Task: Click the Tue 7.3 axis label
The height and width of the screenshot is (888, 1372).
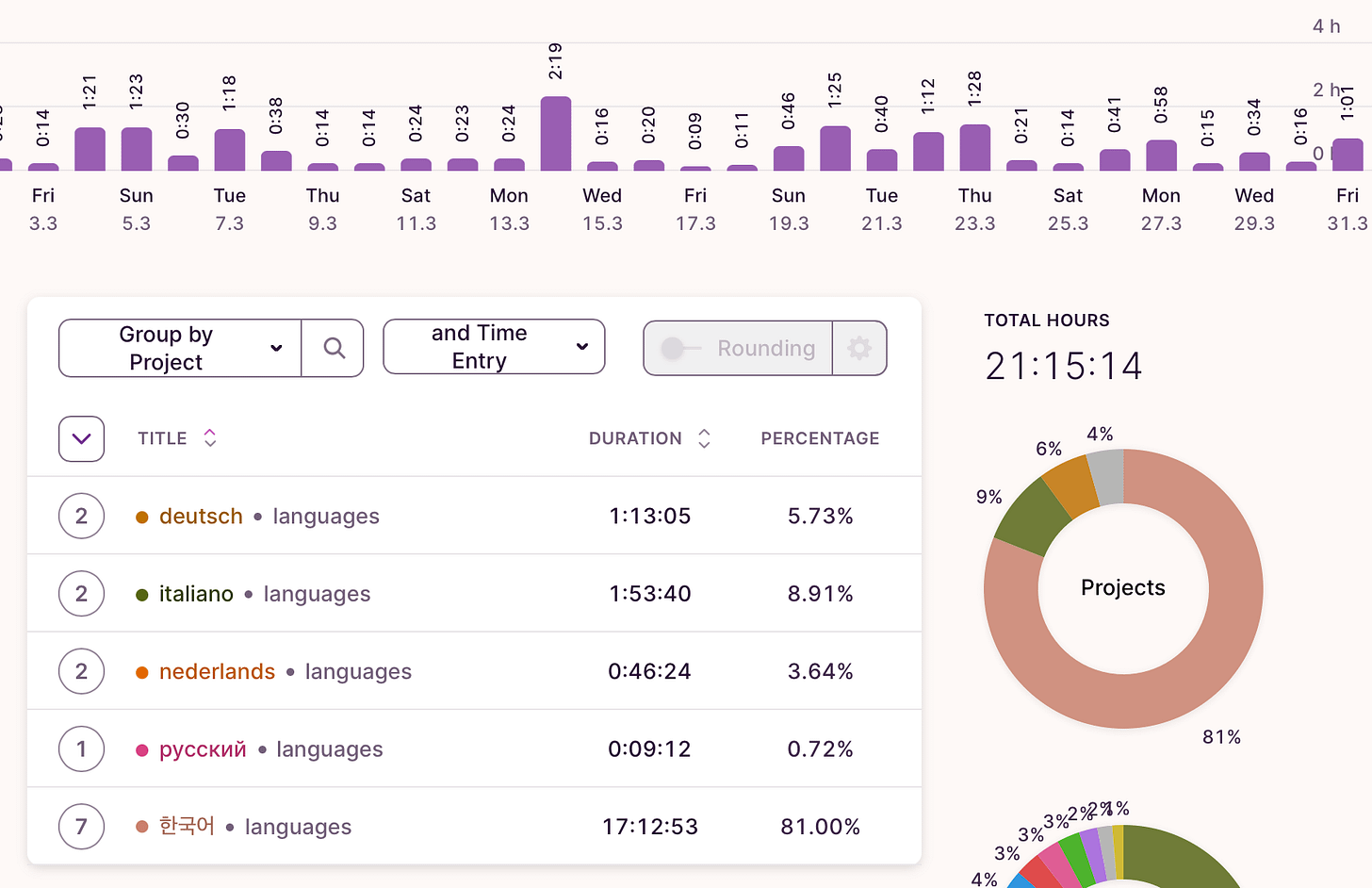Action: click(229, 209)
